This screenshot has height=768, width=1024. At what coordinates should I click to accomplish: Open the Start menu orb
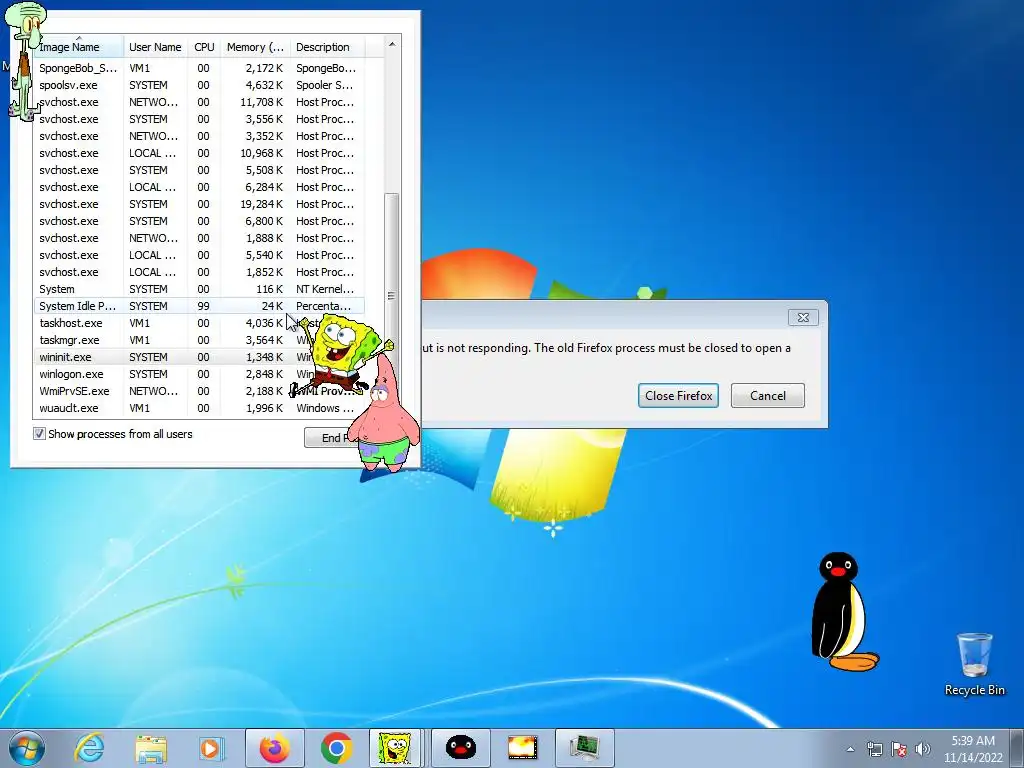pos(27,748)
